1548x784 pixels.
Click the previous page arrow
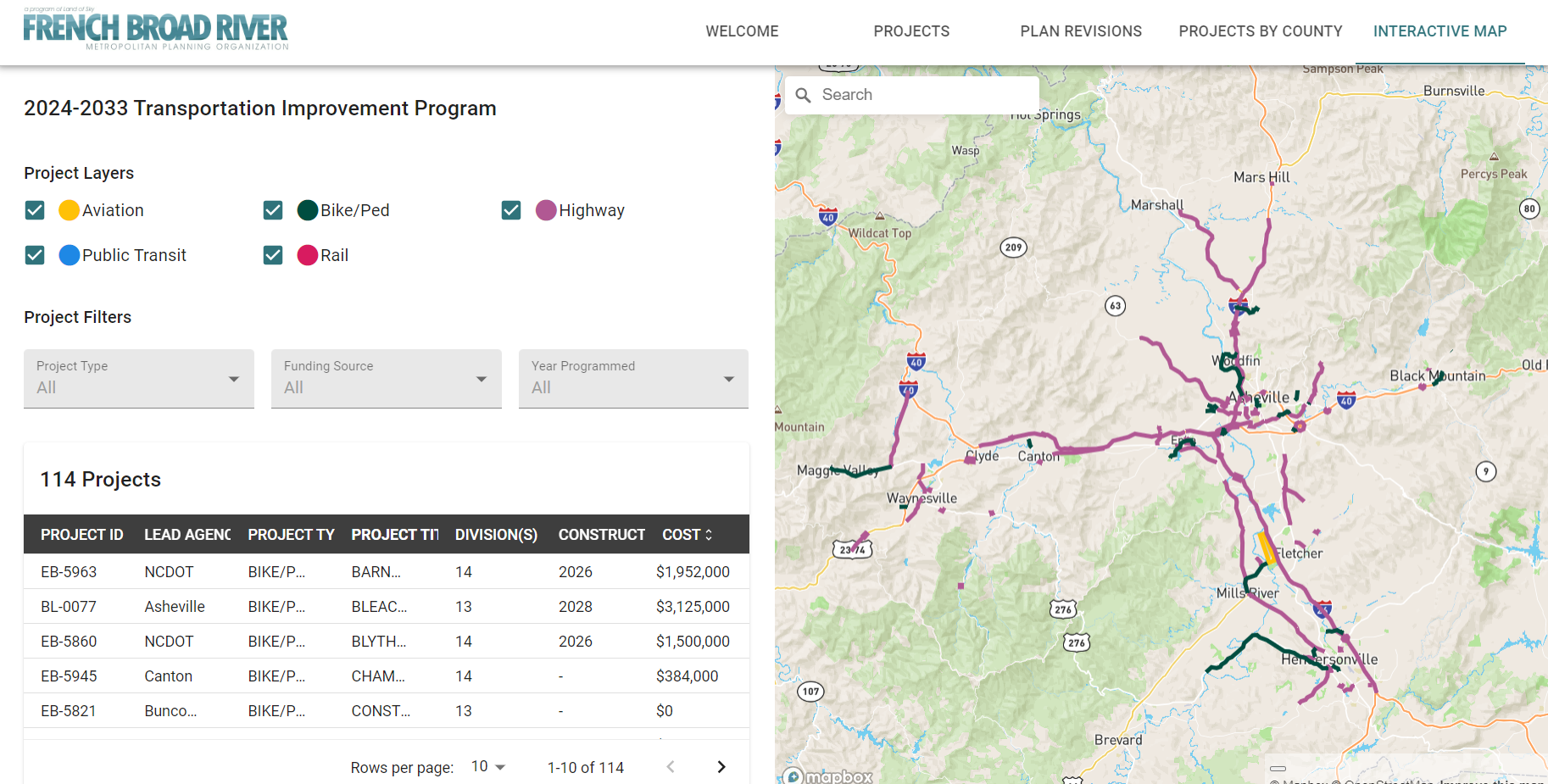click(671, 767)
